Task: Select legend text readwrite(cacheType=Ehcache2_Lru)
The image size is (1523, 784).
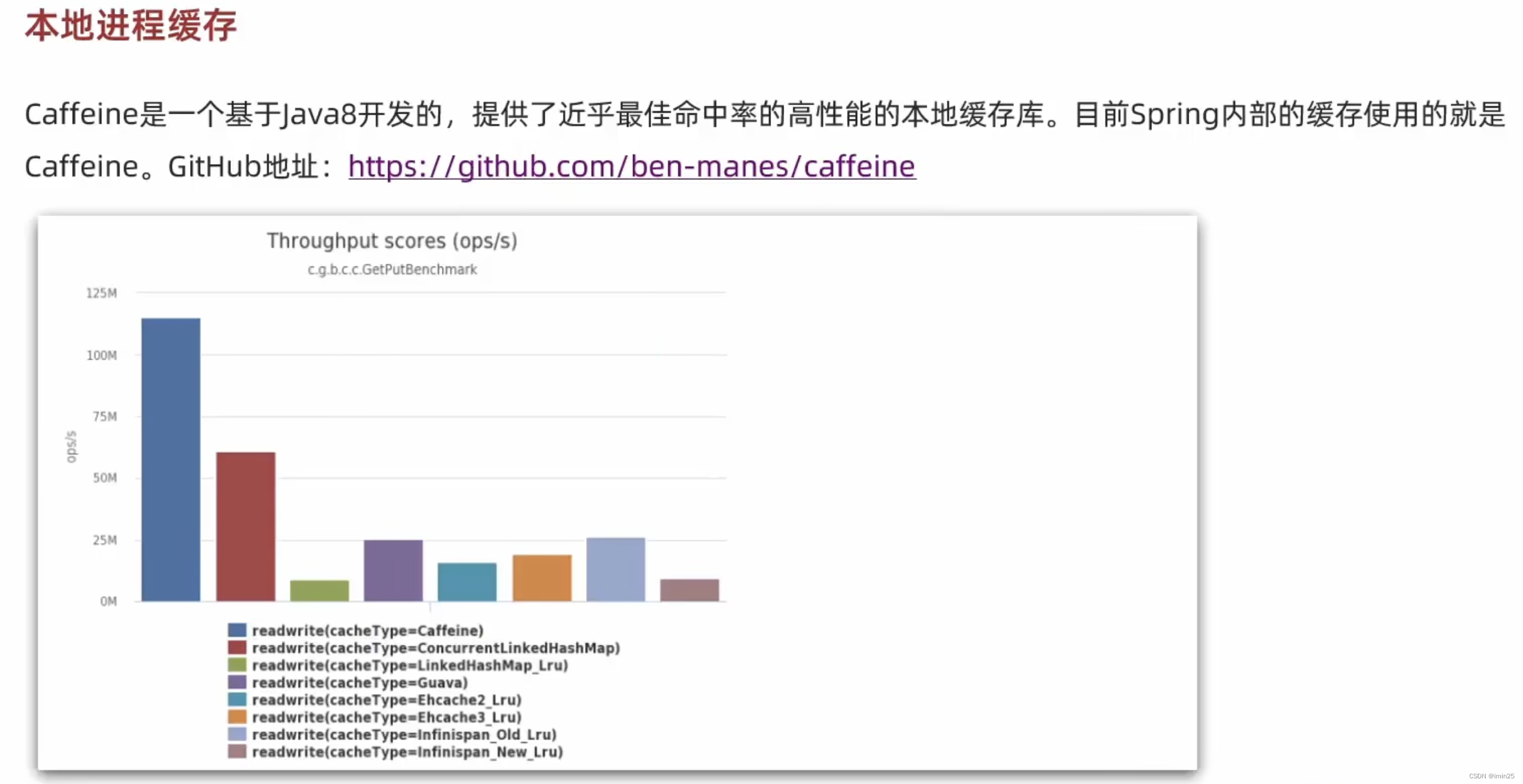Action: pyautogui.click(x=386, y=700)
